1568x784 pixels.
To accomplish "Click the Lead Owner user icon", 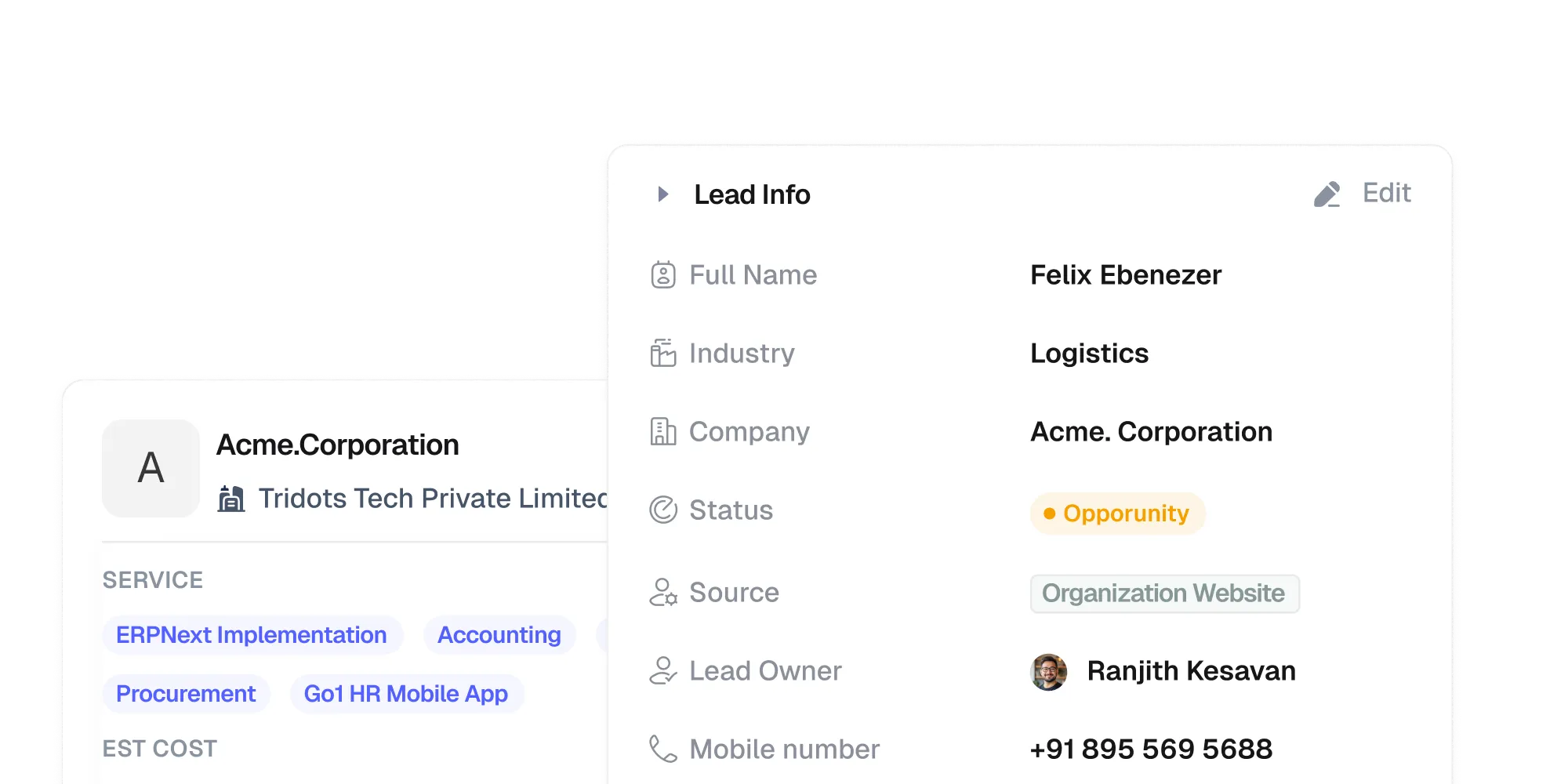I will [x=663, y=670].
